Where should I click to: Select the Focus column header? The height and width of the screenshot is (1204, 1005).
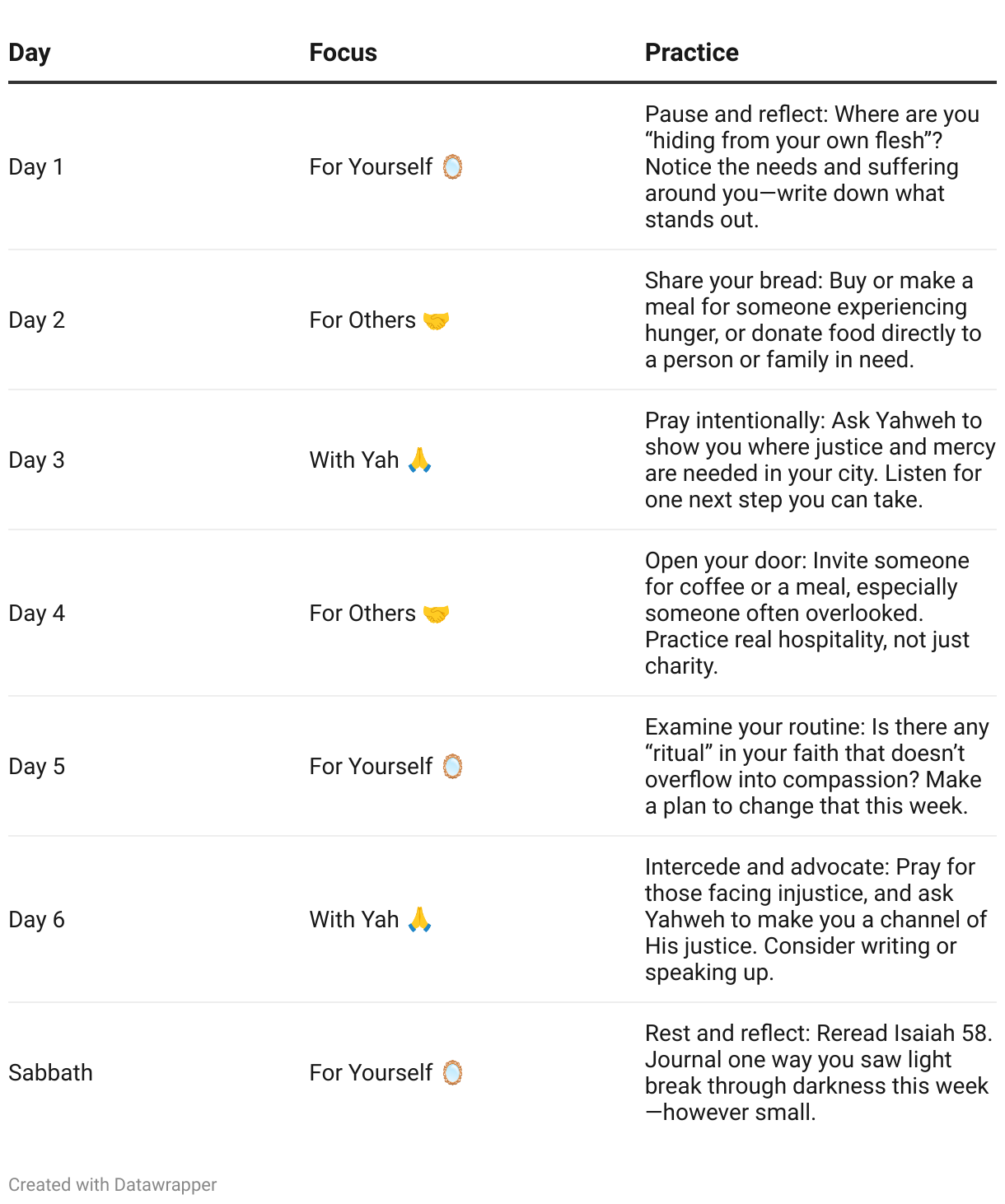tap(343, 53)
